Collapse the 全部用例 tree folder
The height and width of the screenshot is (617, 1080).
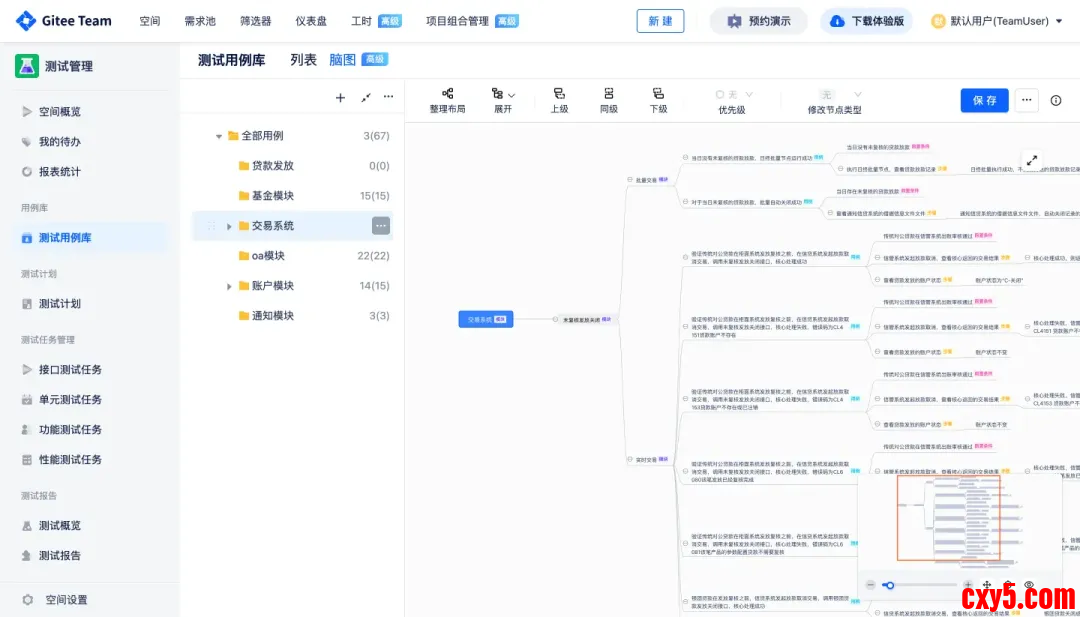pyautogui.click(x=219, y=136)
